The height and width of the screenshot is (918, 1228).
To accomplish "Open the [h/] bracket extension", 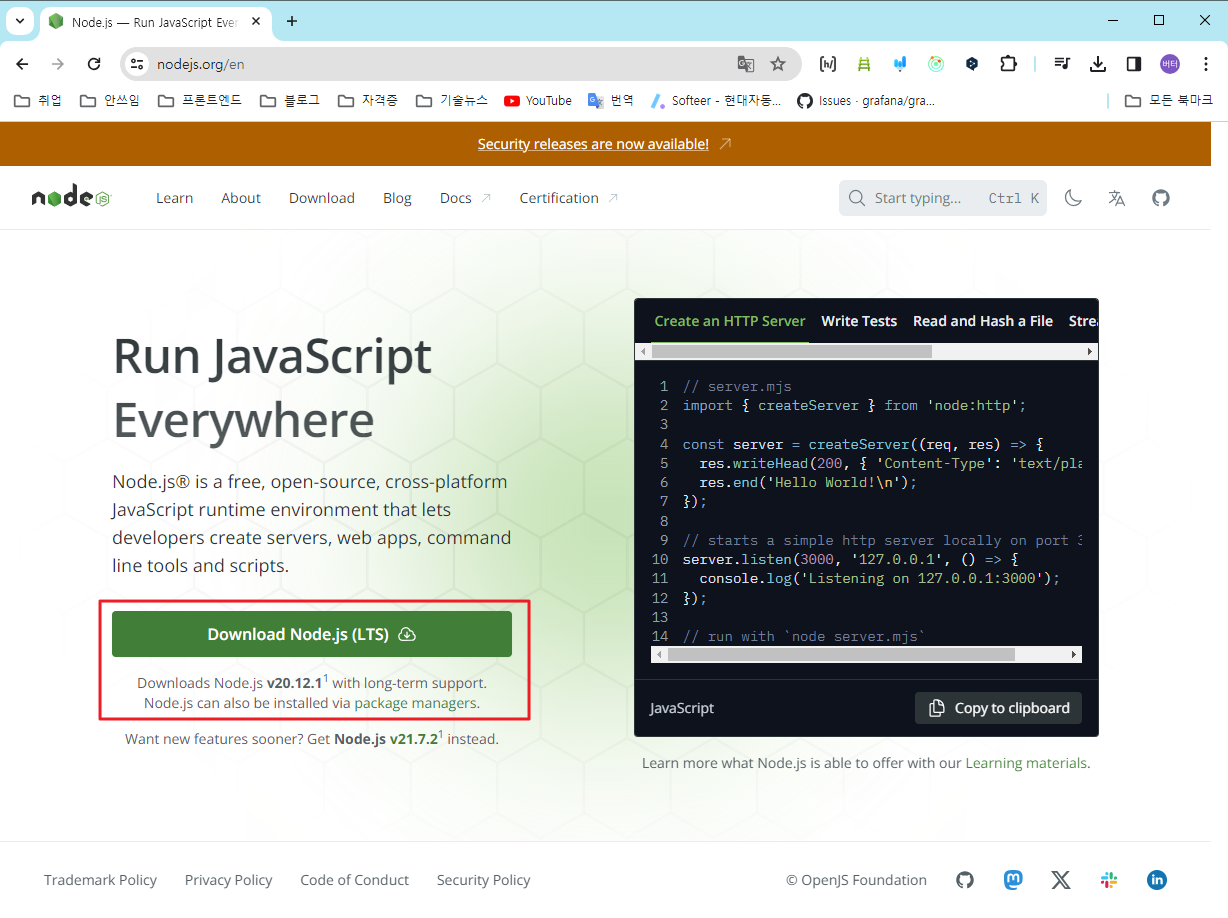I will (828, 64).
